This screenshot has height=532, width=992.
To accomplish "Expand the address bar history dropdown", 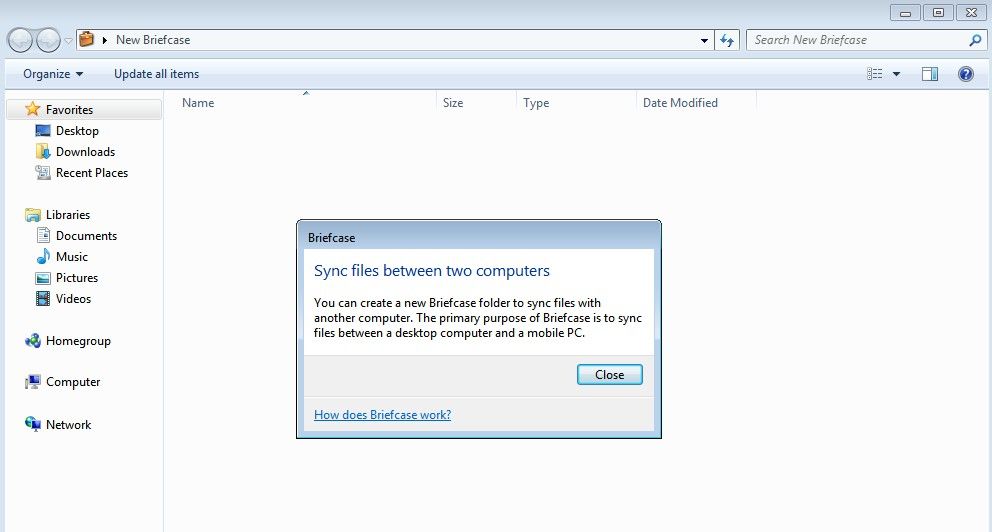I will (705, 40).
